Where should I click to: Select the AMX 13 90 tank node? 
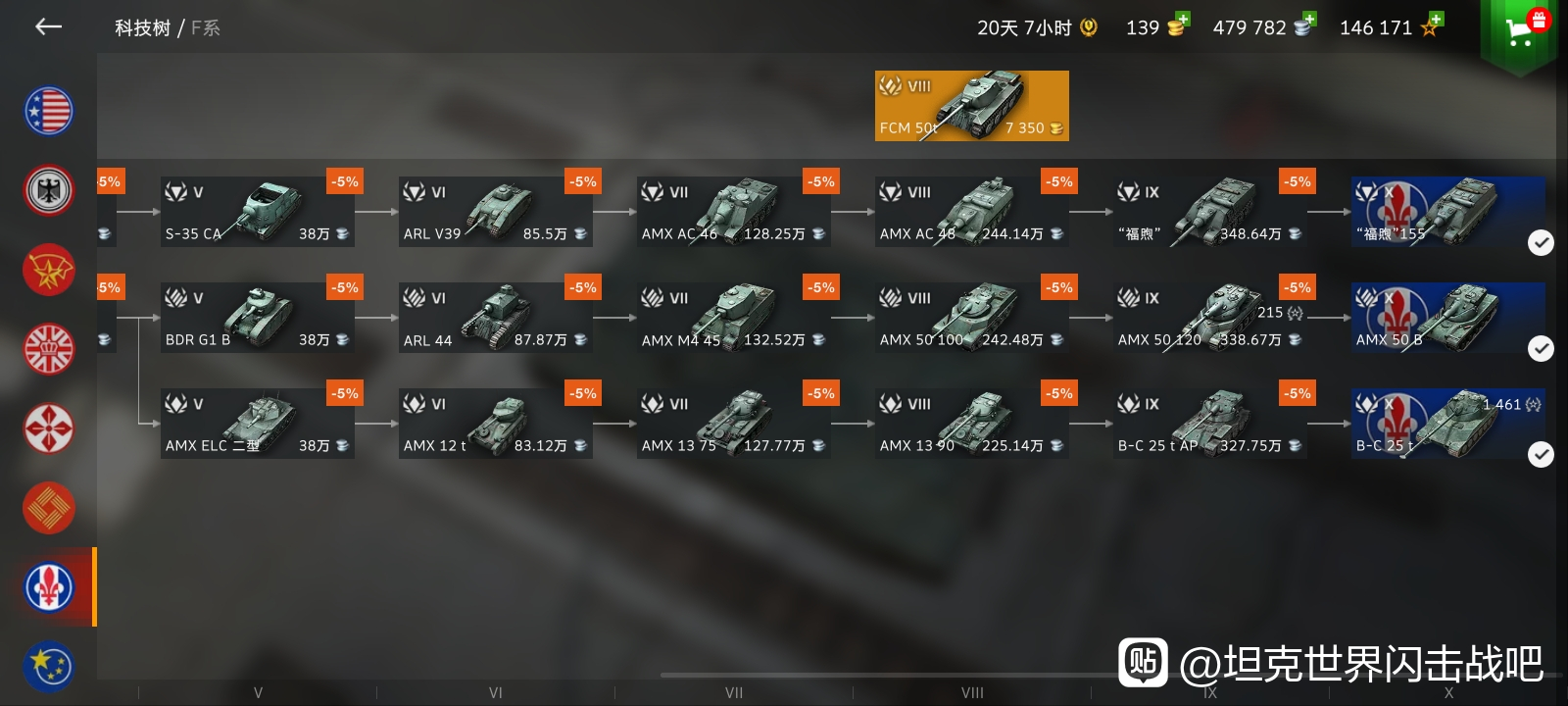click(971, 424)
